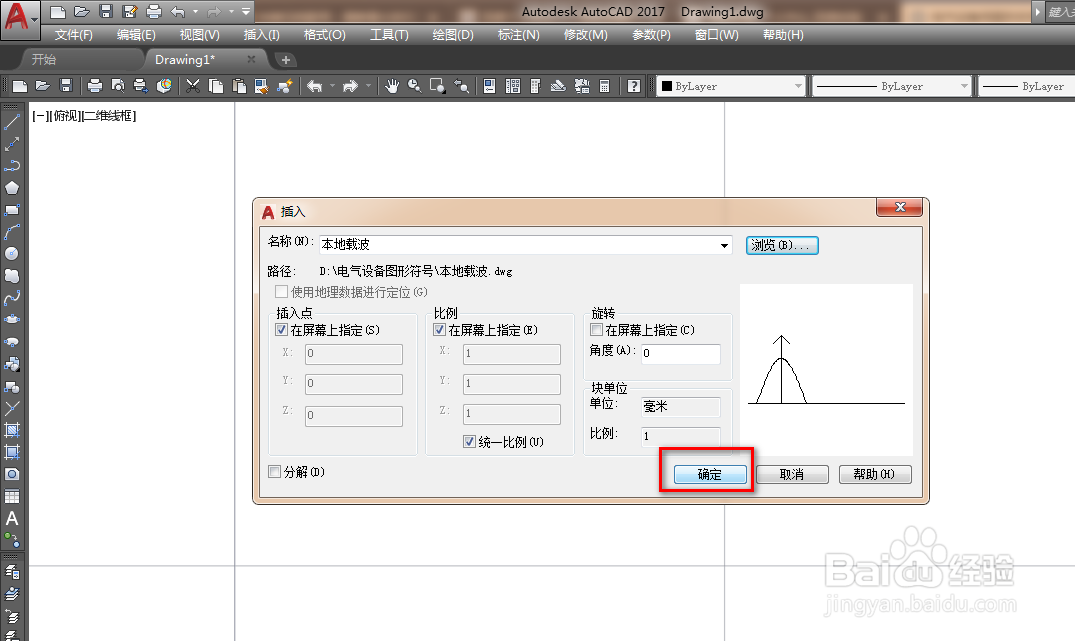Click the 帮助(H) button in dialog

[875, 474]
